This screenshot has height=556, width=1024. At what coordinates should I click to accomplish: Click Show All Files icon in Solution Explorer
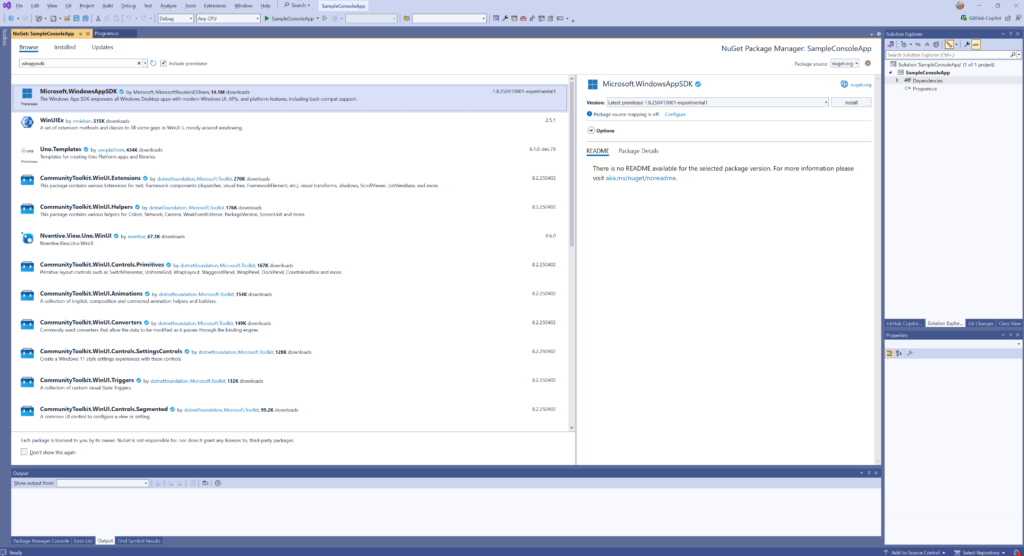[936, 44]
